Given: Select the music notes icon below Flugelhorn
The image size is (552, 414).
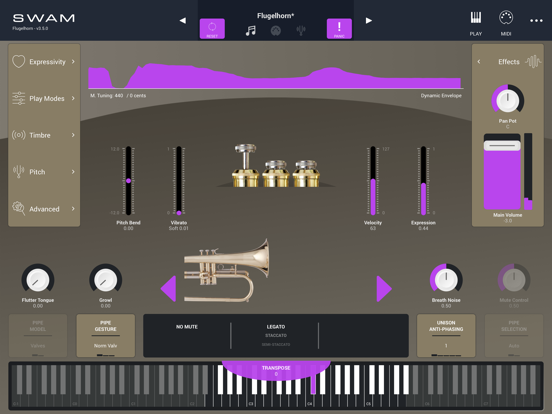Looking at the screenshot, I should pyautogui.click(x=251, y=31).
